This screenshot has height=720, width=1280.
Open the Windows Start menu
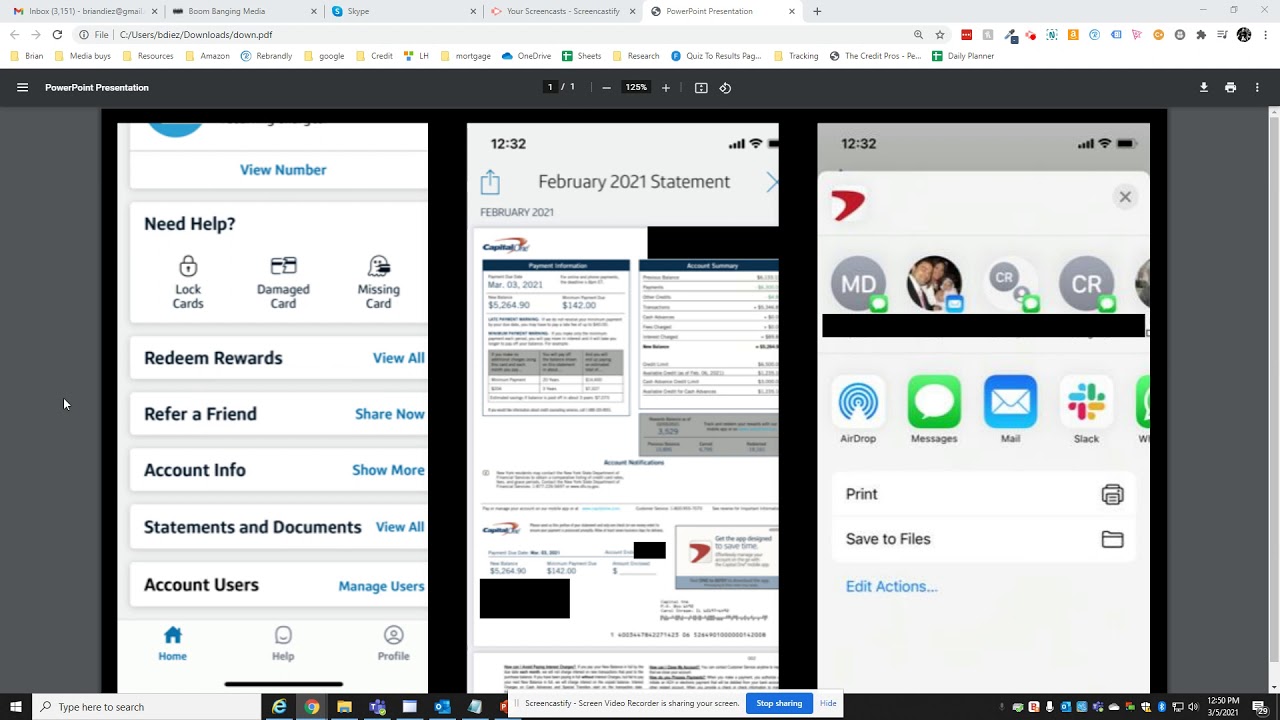[x=16, y=707]
